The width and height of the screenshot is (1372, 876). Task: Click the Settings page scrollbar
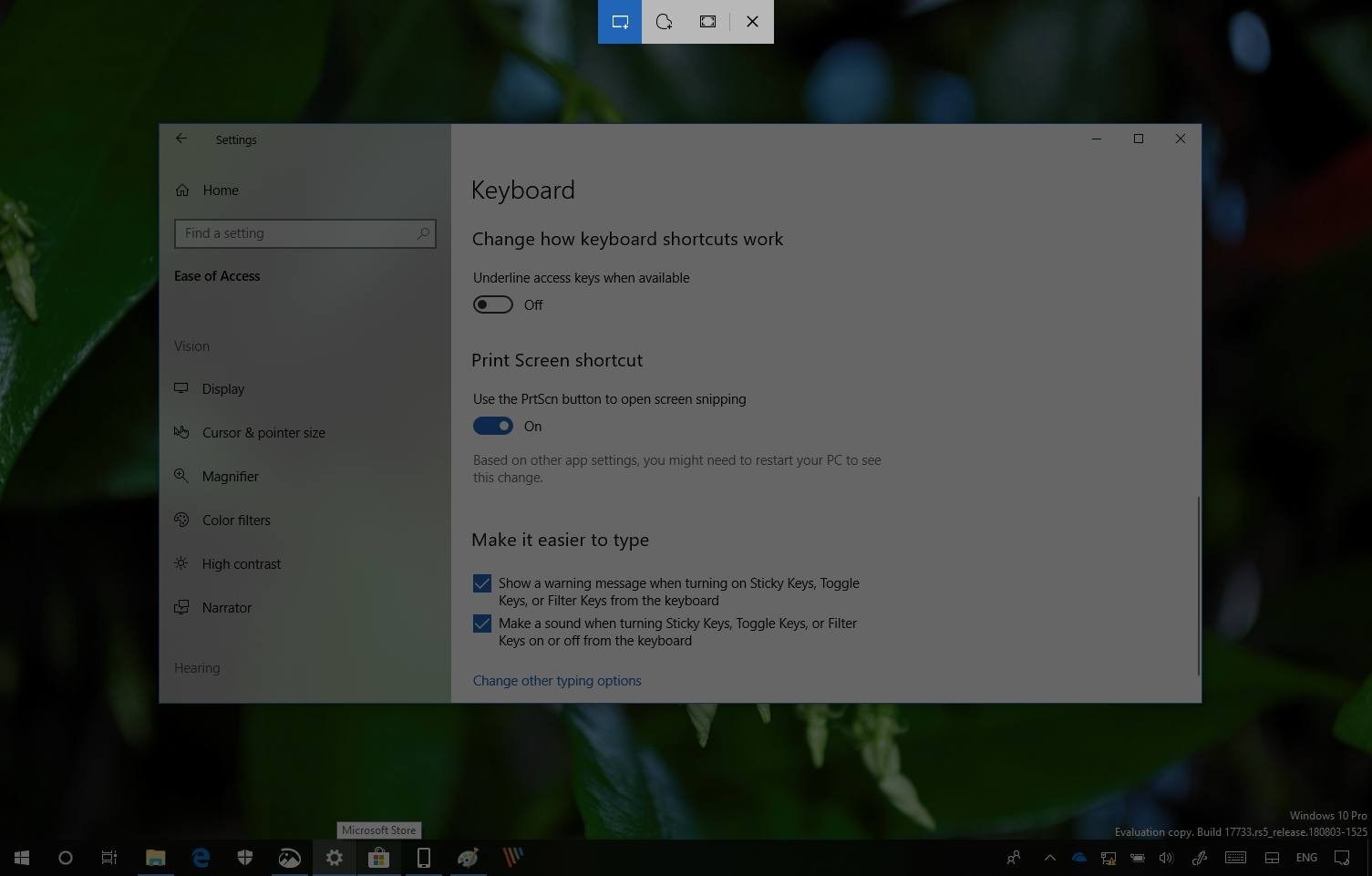click(1196, 583)
